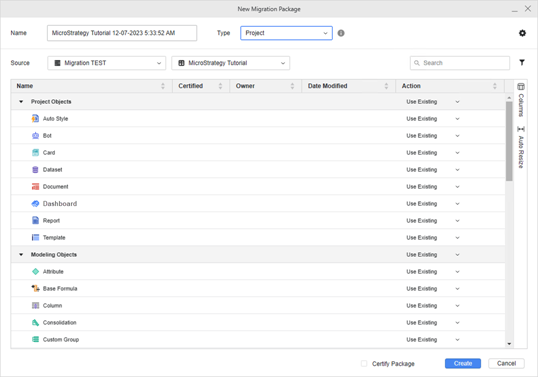This screenshot has width=538, height=377.
Task: Select the Bot object icon
Action: [35, 136]
